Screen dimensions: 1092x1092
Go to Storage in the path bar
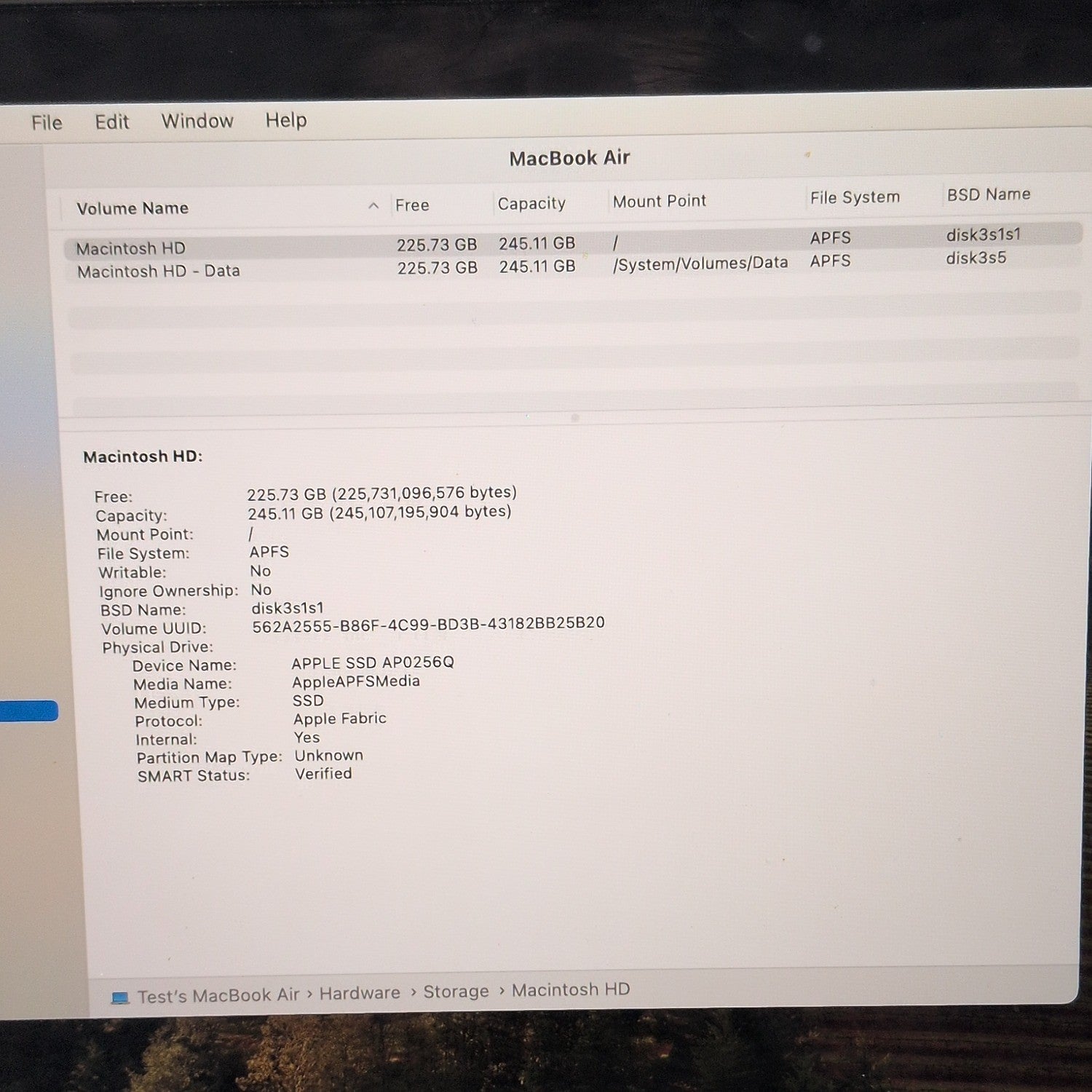(x=456, y=992)
